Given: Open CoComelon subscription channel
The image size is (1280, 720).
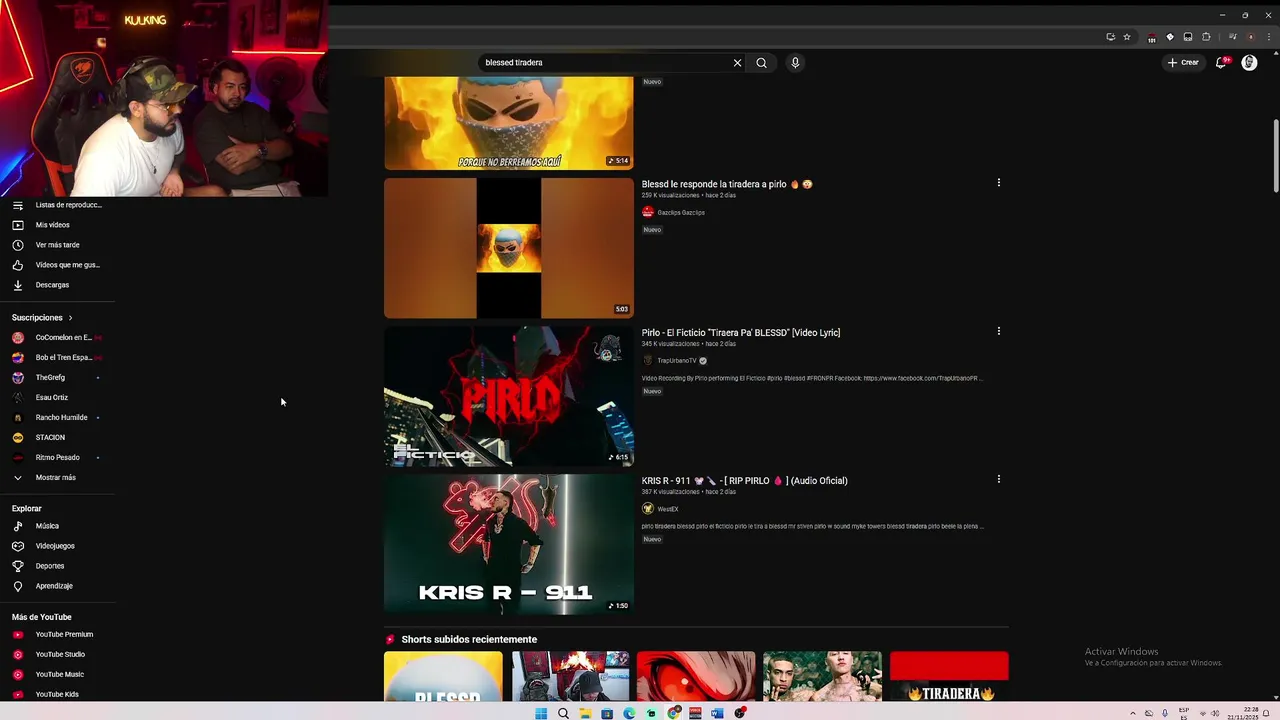Looking at the screenshot, I should click(58, 338).
